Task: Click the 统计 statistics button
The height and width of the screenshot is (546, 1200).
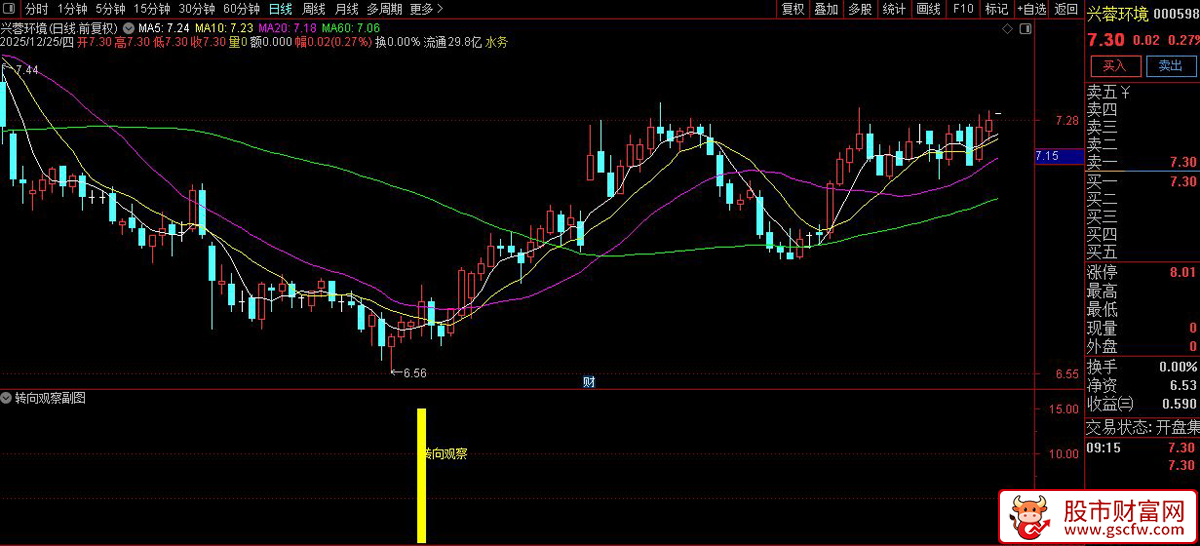Action: (x=894, y=9)
